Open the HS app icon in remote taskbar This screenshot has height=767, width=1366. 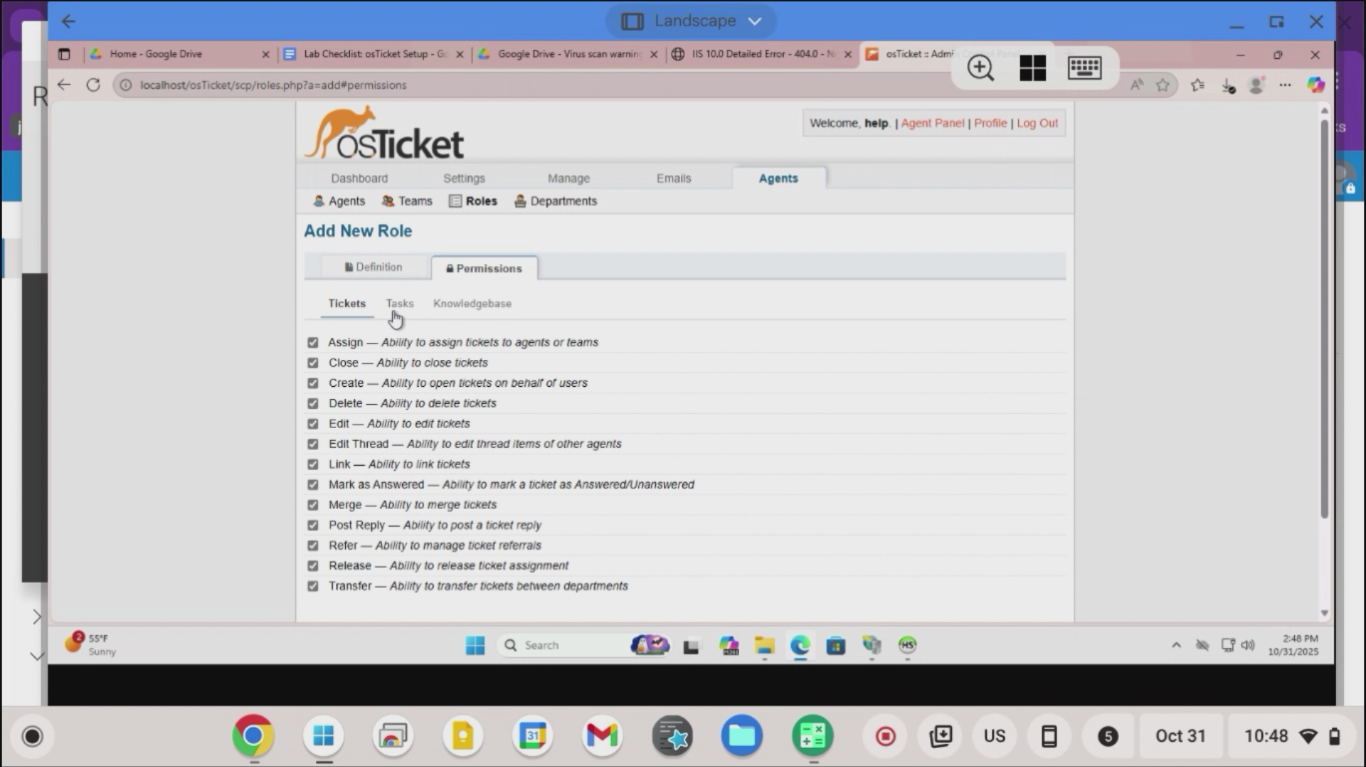point(908,645)
